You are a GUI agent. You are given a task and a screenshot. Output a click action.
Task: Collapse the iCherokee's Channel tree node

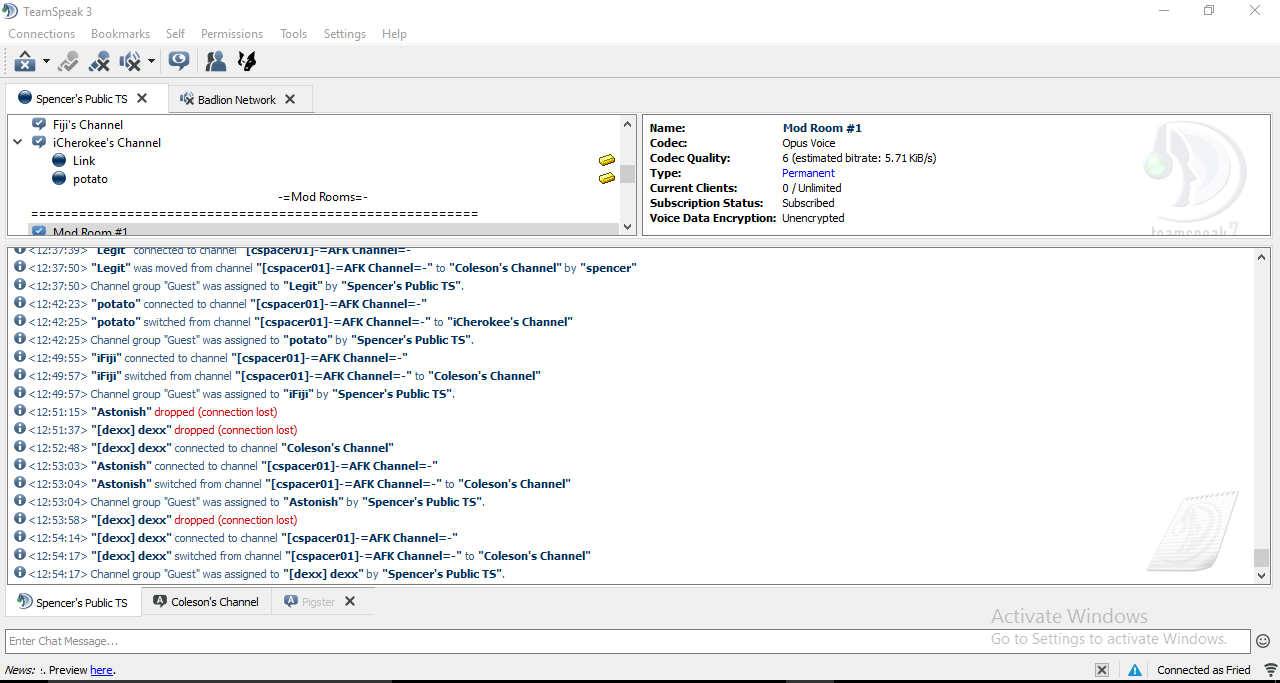18,143
